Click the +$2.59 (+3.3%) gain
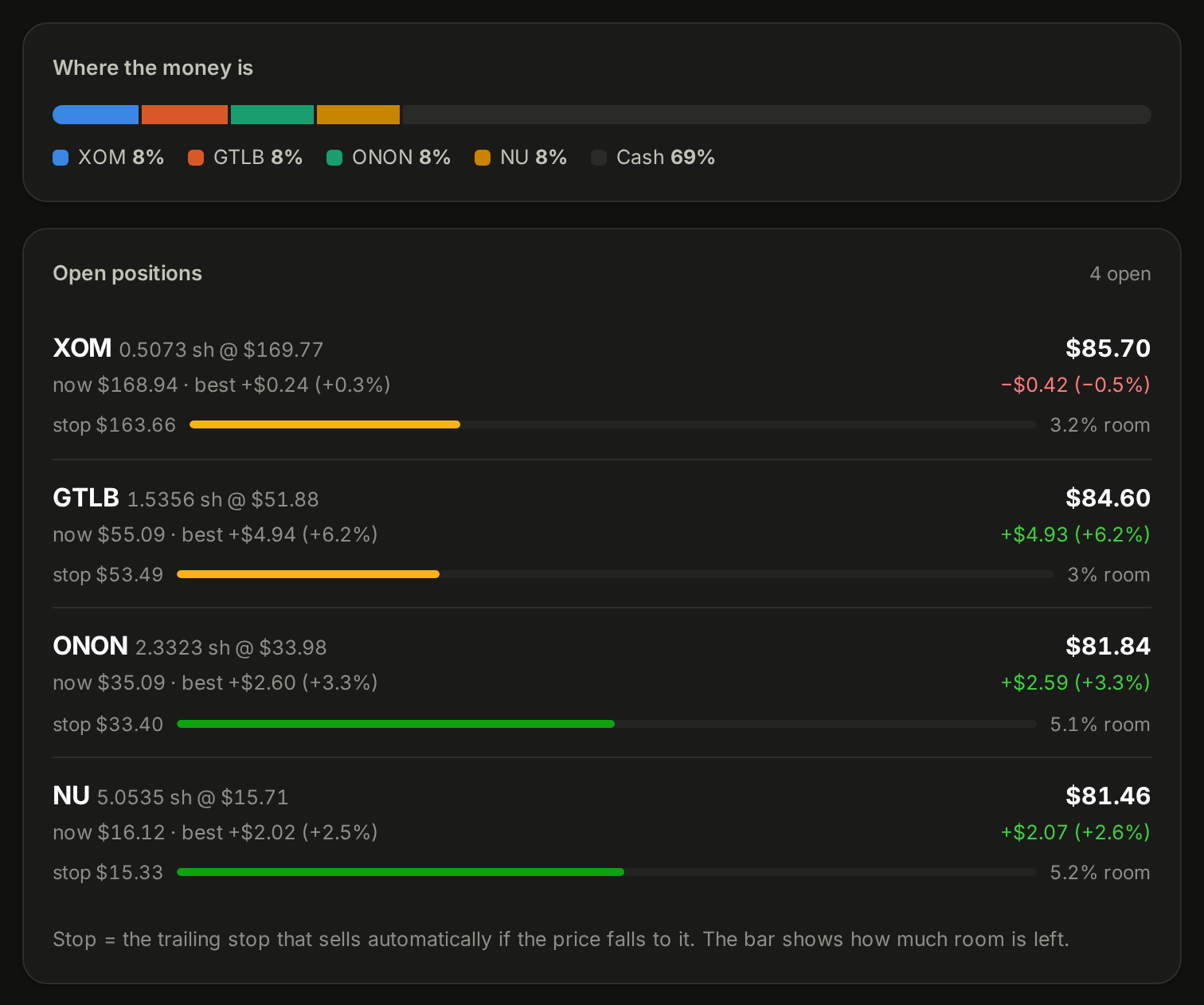 [1076, 682]
